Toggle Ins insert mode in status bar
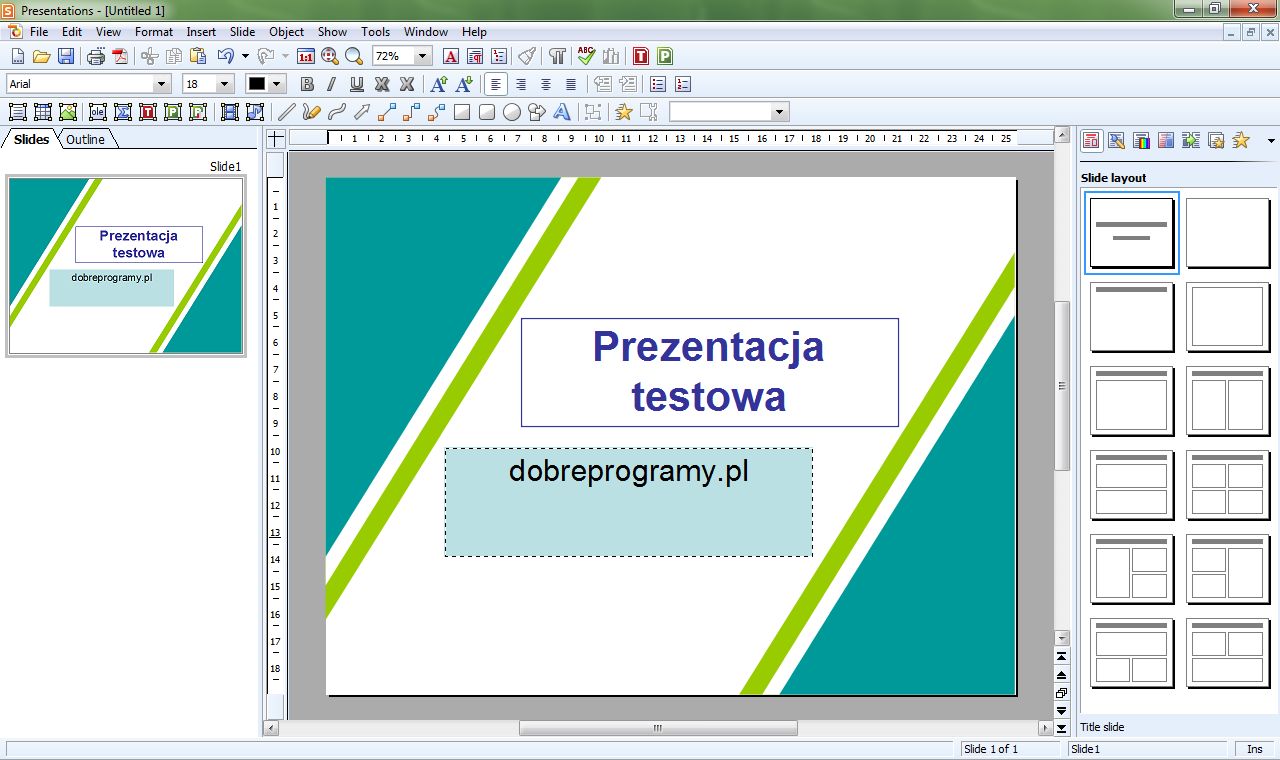Viewport: 1280px width, 760px height. tap(1254, 749)
